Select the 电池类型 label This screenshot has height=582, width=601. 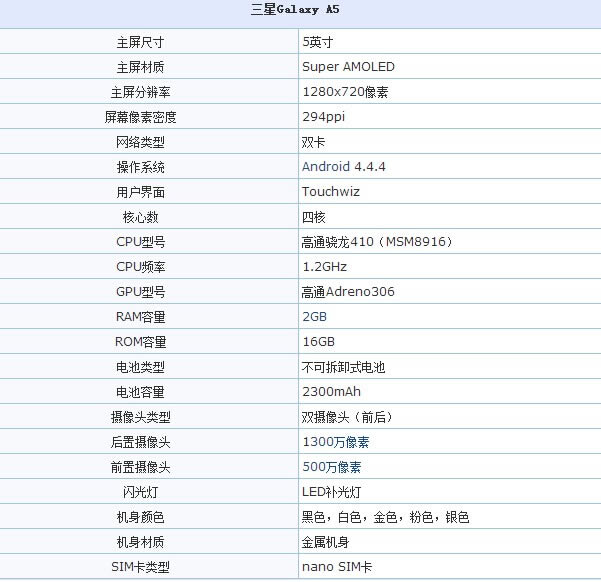pyautogui.click(x=141, y=367)
